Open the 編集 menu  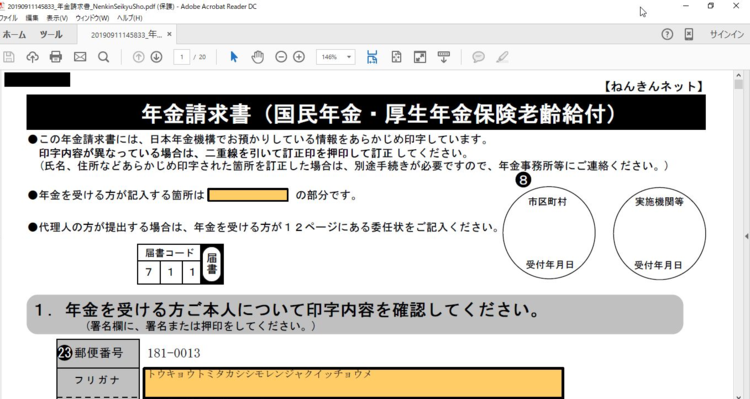(32, 18)
